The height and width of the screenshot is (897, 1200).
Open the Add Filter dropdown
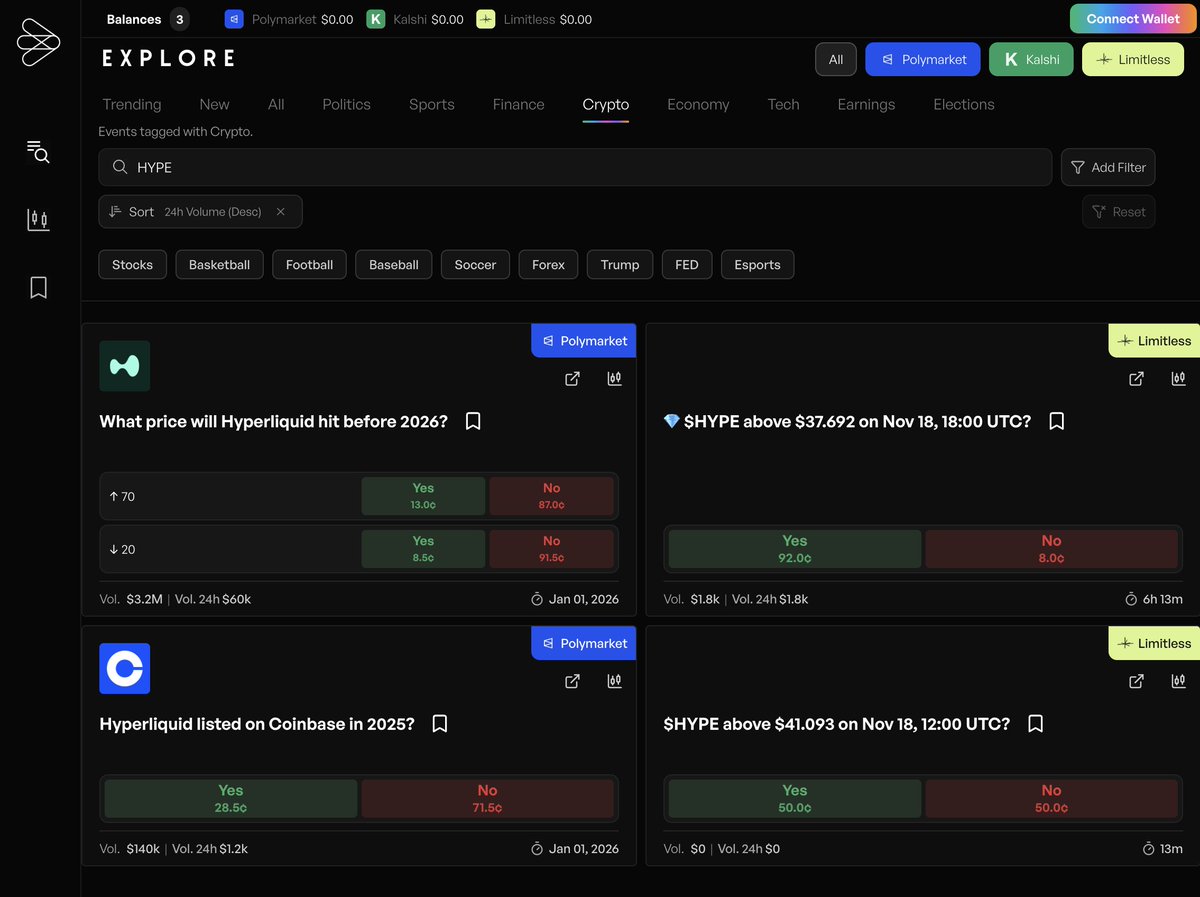coord(1108,167)
